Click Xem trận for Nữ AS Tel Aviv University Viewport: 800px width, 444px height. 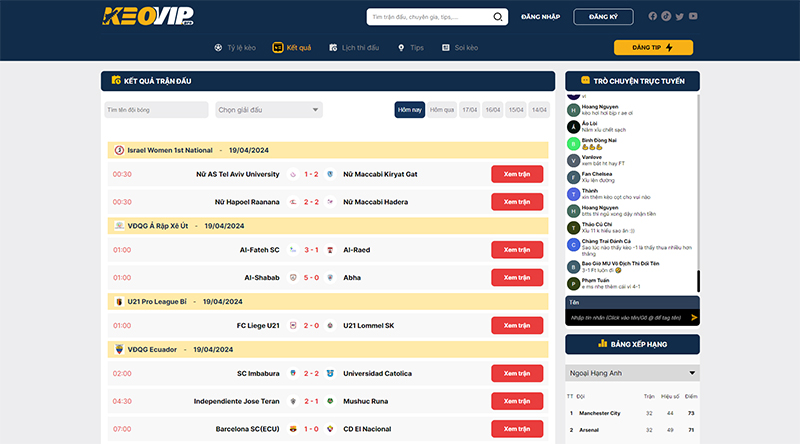click(x=517, y=175)
